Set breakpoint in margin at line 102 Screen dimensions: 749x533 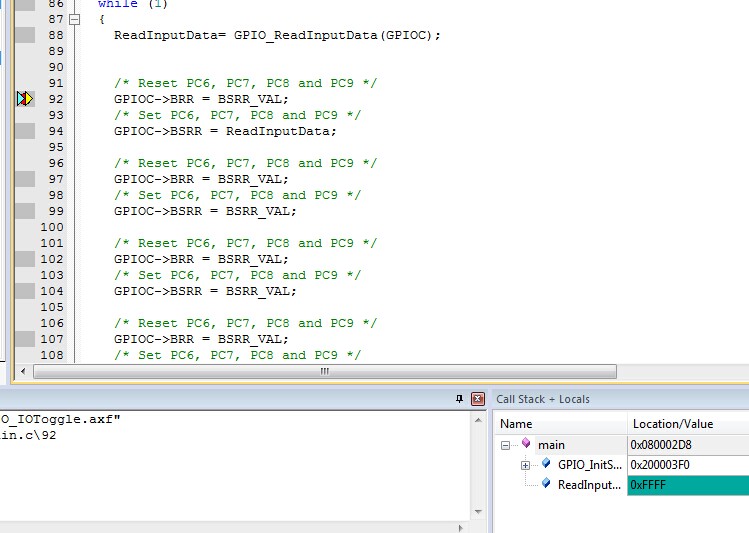click(x=25, y=259)
